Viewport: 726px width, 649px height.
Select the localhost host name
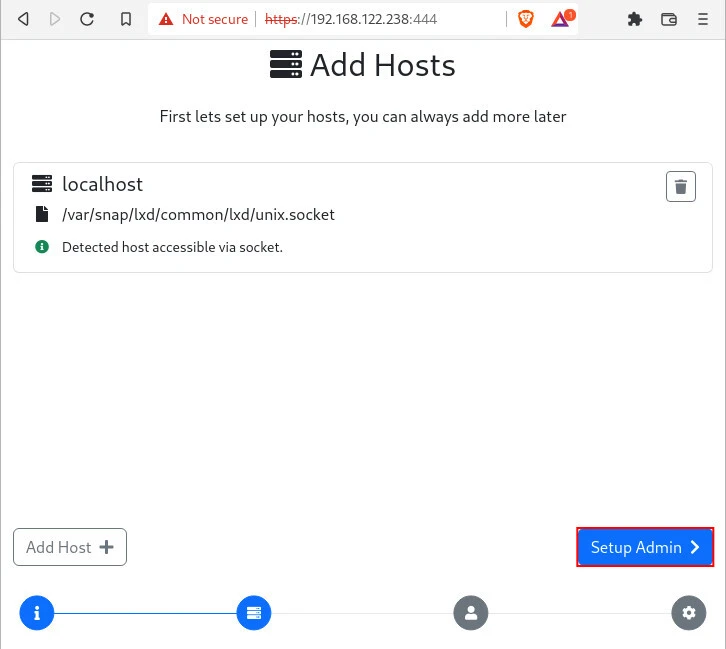tap(102, 184)
